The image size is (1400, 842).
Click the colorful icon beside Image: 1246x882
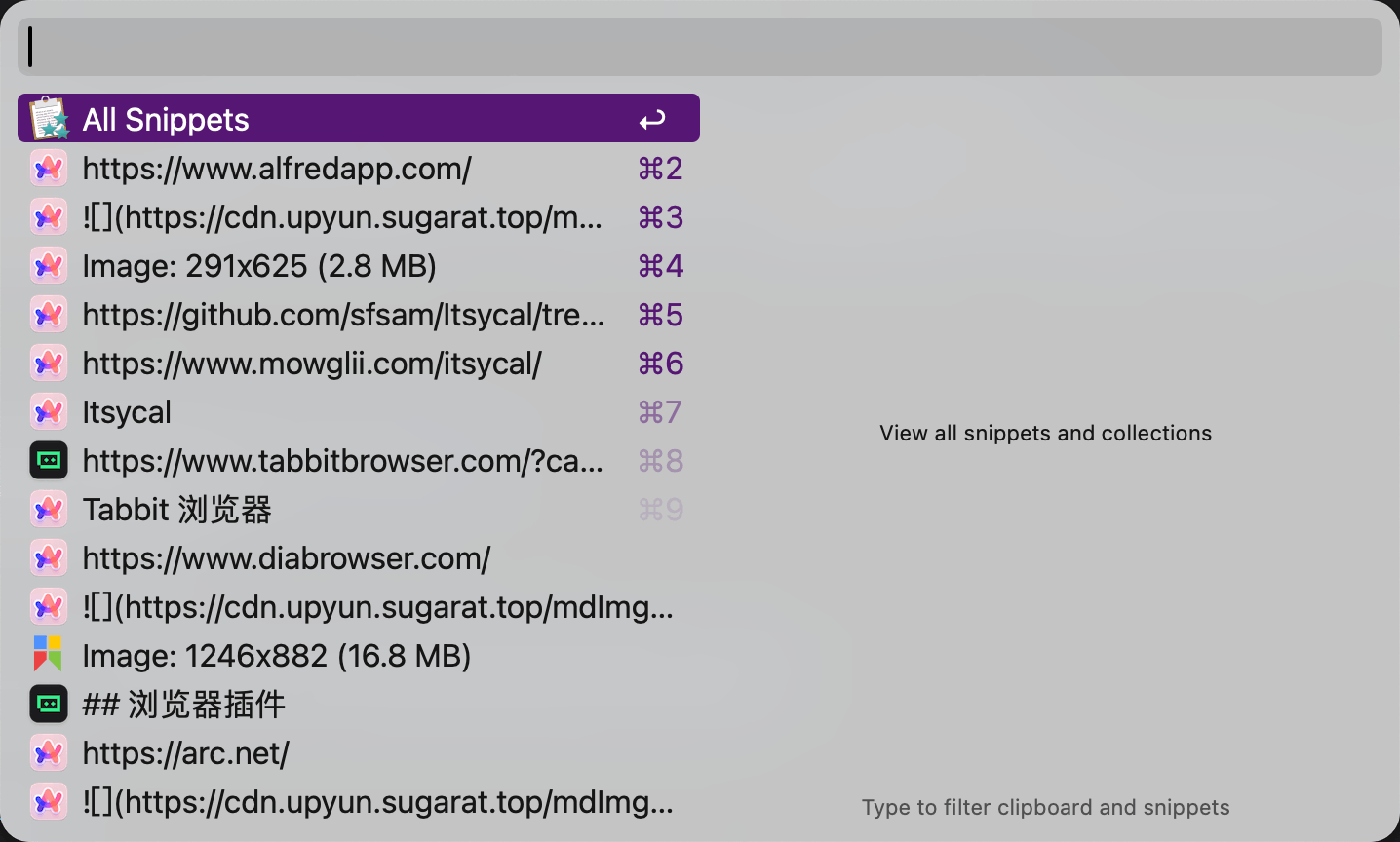click(49, 655)
